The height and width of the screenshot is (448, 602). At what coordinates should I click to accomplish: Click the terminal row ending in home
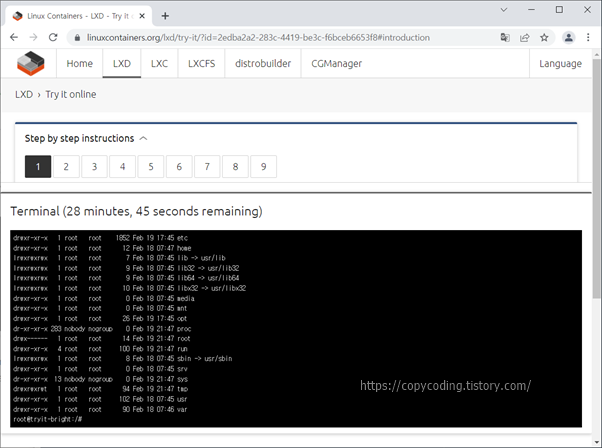102,248
